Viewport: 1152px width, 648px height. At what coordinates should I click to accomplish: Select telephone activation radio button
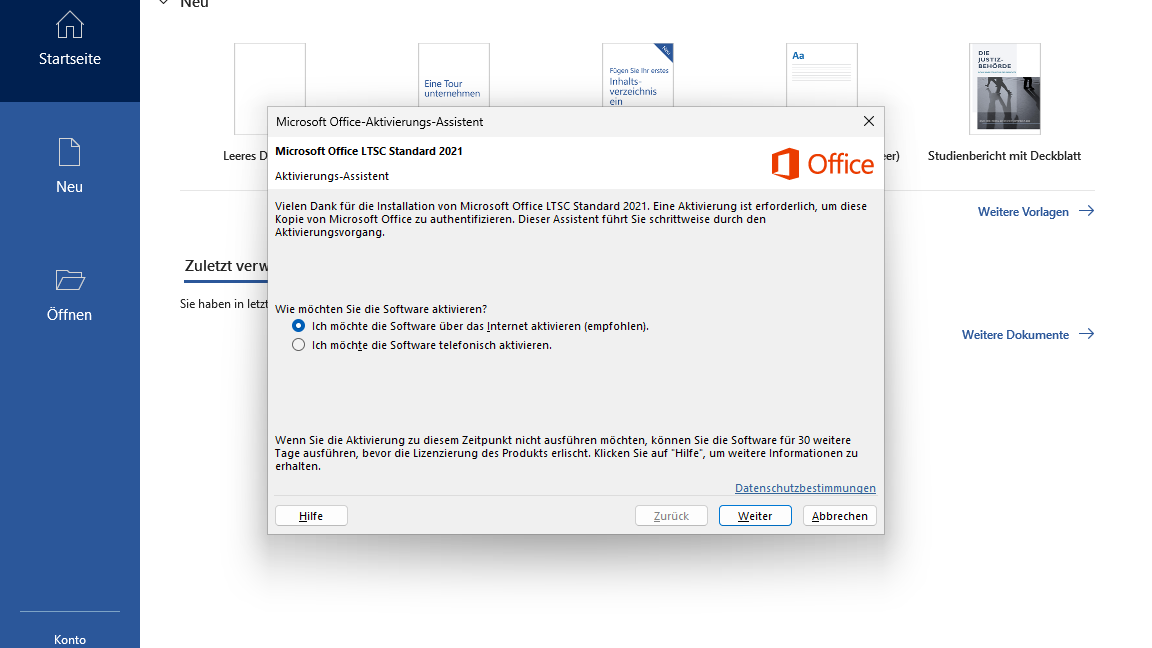(298, 345)
